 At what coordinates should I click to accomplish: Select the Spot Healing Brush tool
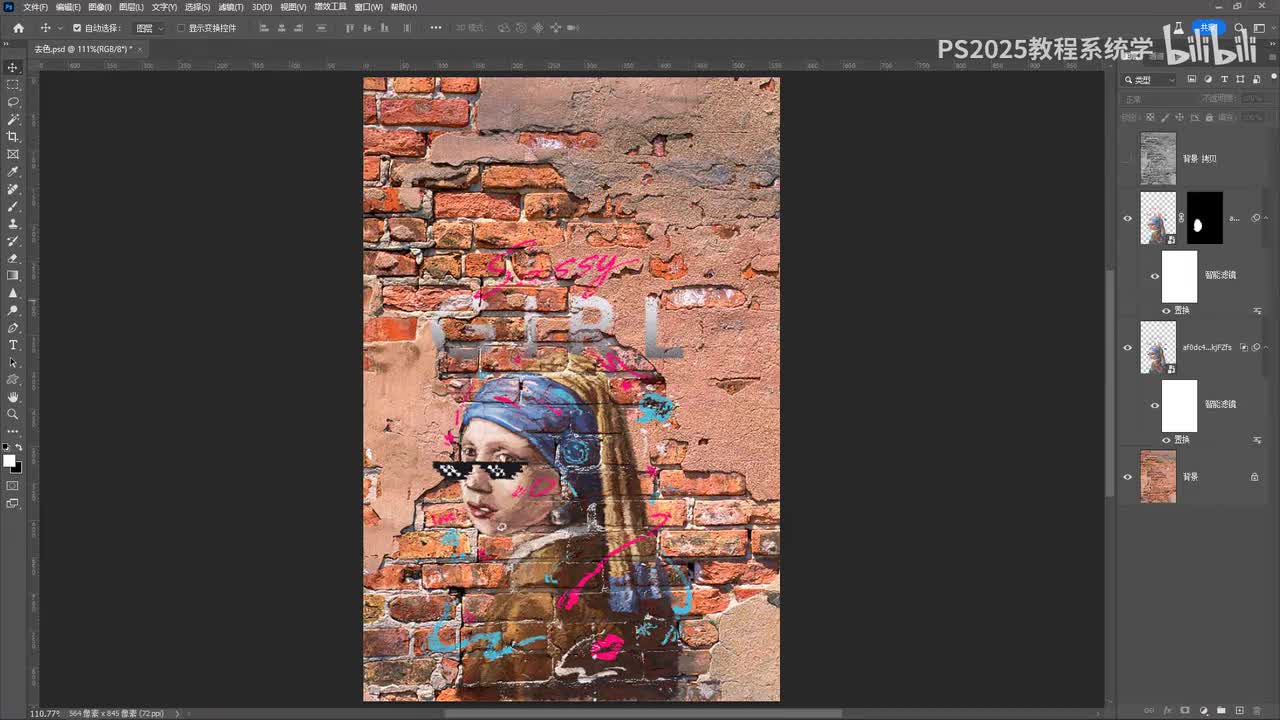(13, 189)
